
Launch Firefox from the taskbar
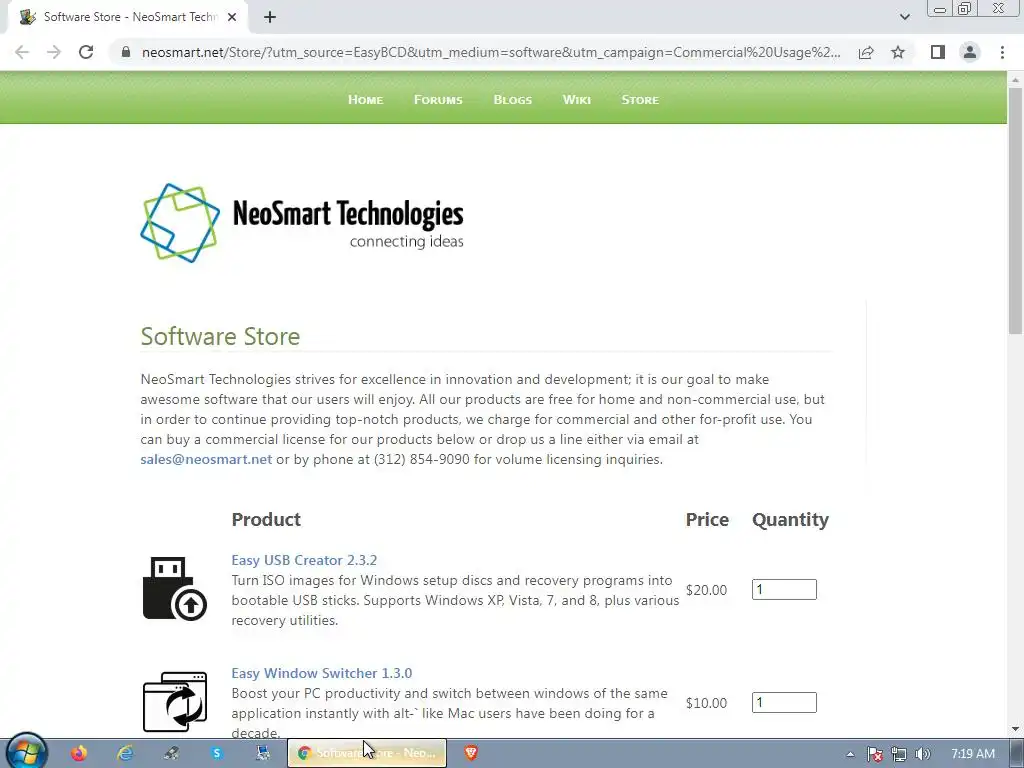(x=79, y=753)
